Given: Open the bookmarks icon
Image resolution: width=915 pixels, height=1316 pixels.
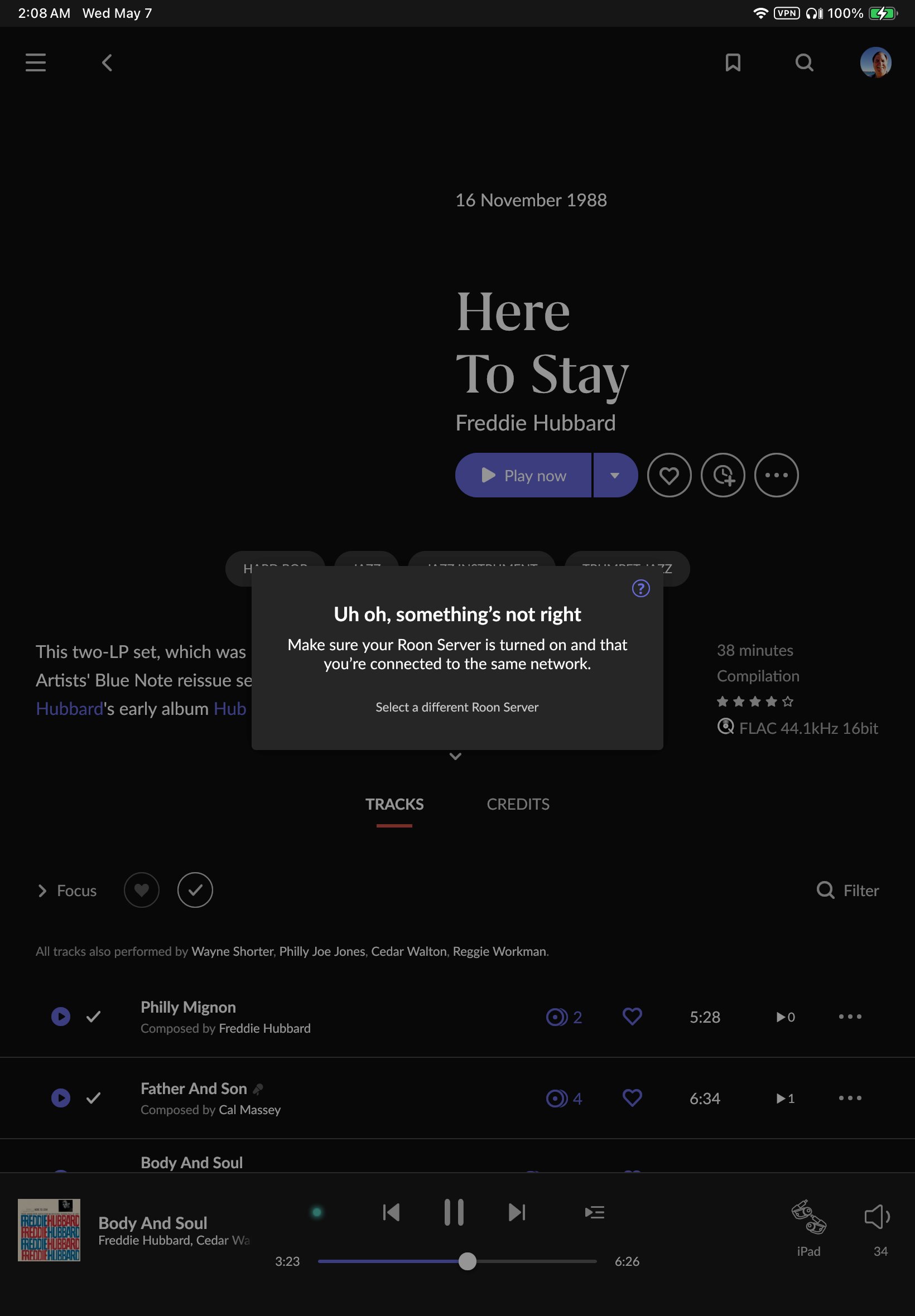Looking at the screenshot, I should [733, 62].
